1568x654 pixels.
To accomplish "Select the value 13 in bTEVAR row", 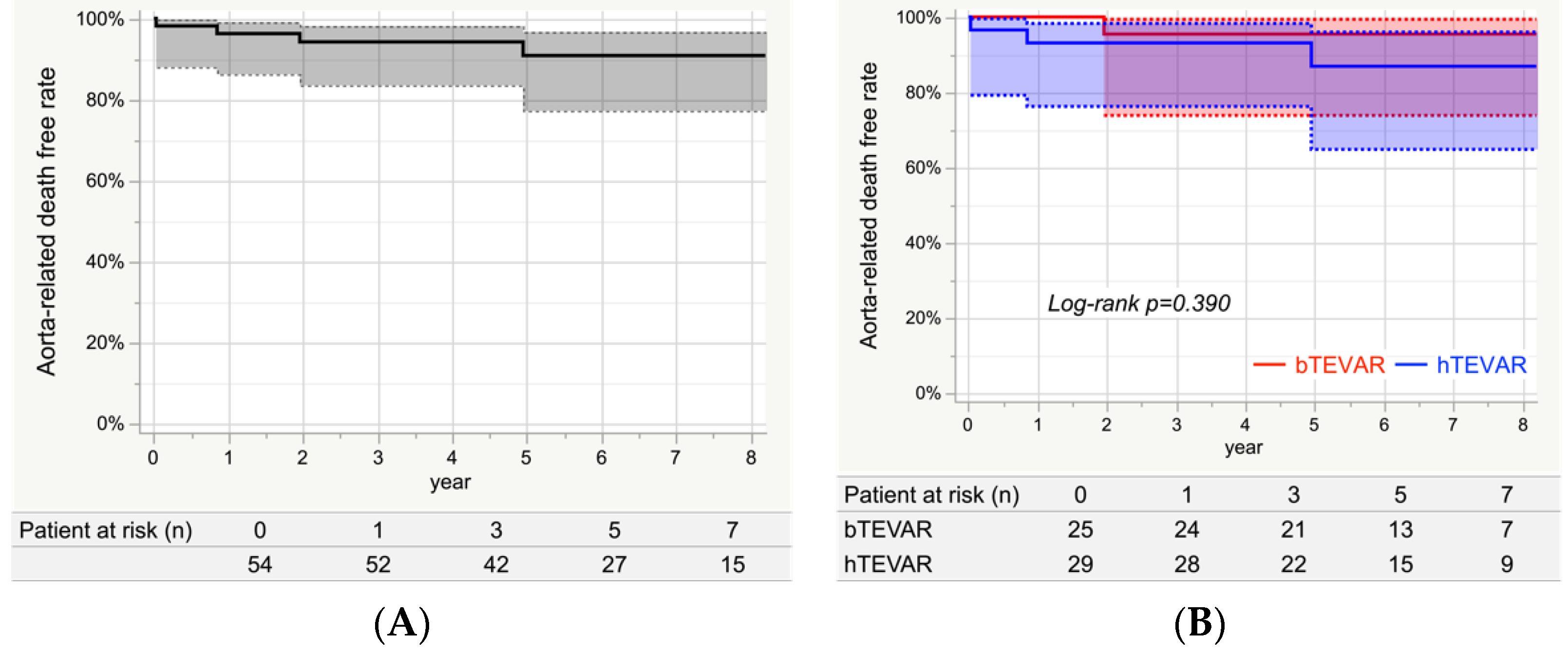I will click(x=1400, y=529).
